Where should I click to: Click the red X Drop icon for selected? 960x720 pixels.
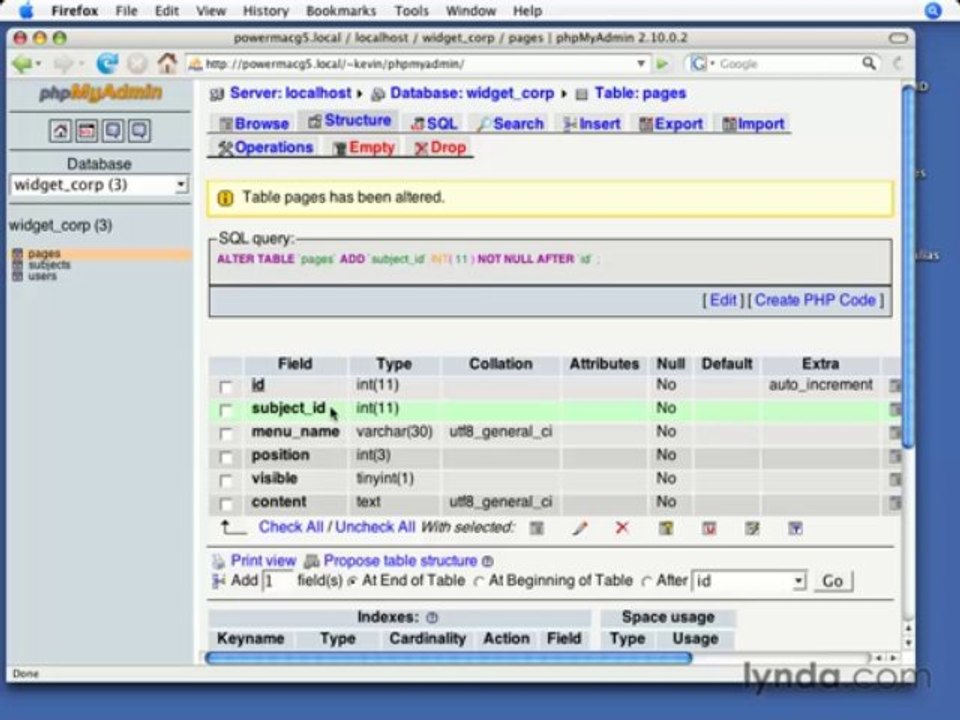[x=622, y=527]
